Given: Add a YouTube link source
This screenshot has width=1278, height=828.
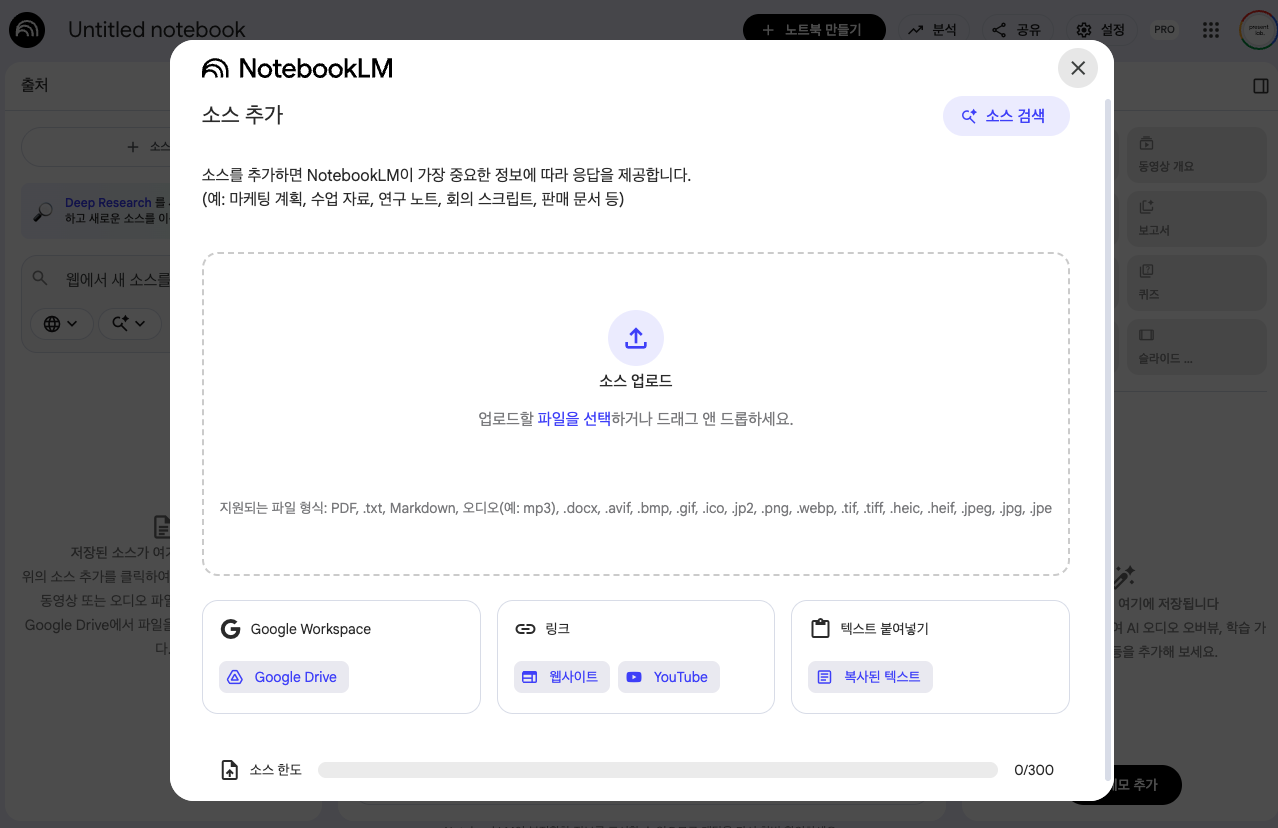Looking at the screenshot, I should [x=668, y=677].
